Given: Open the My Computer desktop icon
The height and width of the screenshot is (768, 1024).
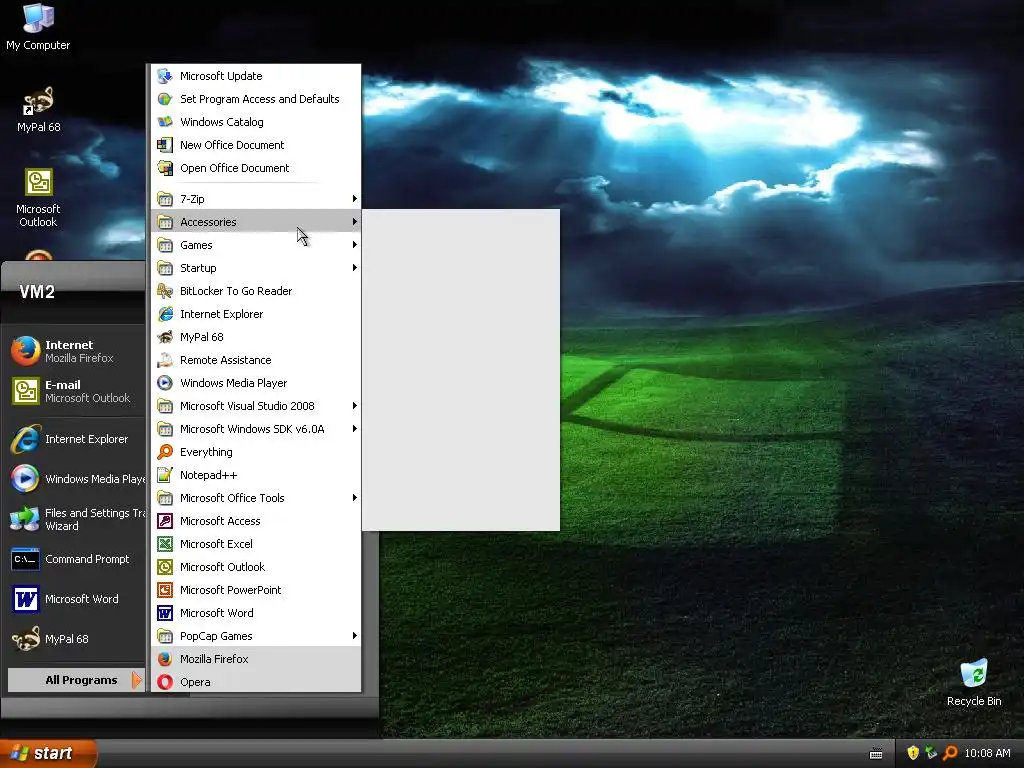Looking at the screenshot, I should (38, 27).
